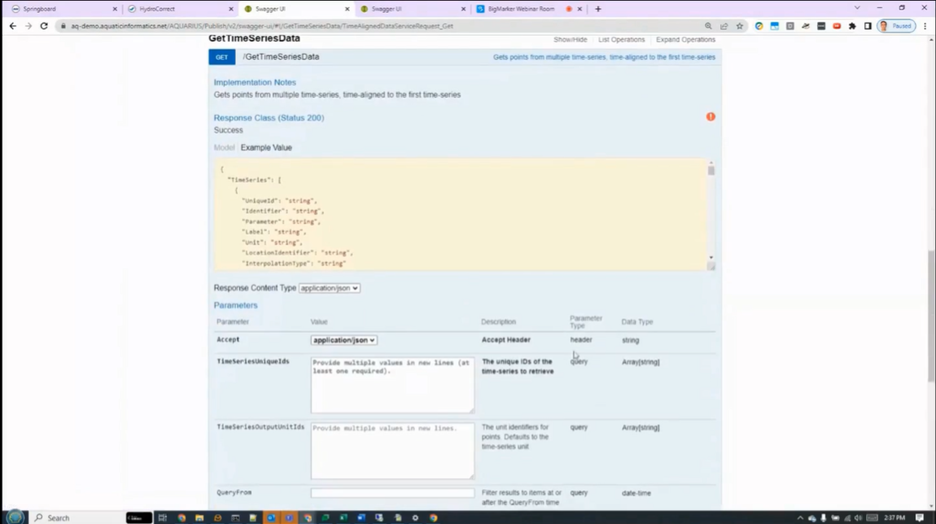Close the BigMarker Webinar Room tab

coord(580,9)
